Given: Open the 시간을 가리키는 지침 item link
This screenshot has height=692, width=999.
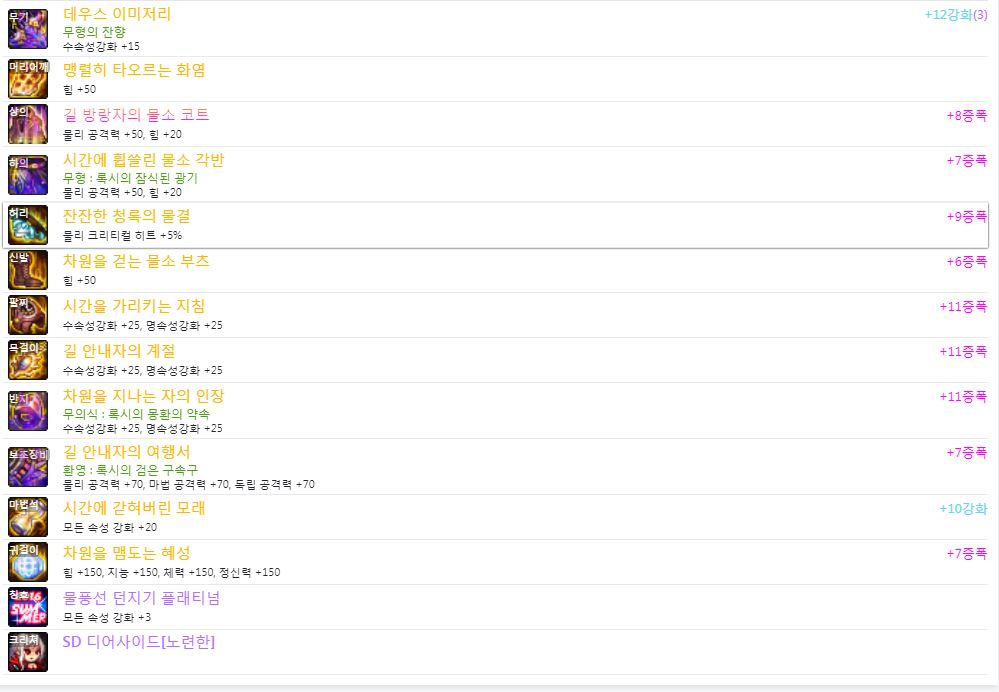Looking at the screenshot, I should pos(134,306).
